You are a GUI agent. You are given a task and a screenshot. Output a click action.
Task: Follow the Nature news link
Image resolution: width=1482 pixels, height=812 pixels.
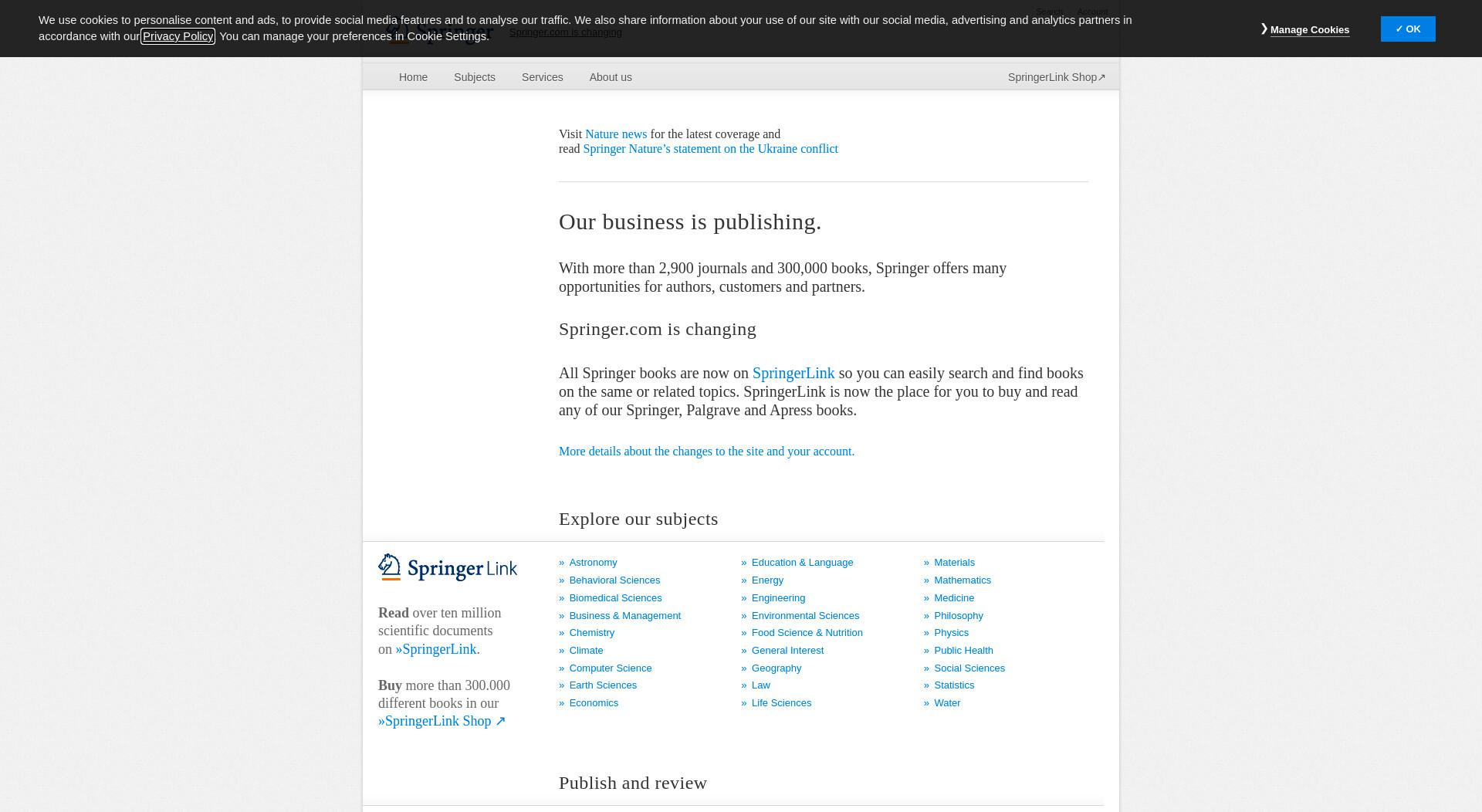tap(616, 134)
